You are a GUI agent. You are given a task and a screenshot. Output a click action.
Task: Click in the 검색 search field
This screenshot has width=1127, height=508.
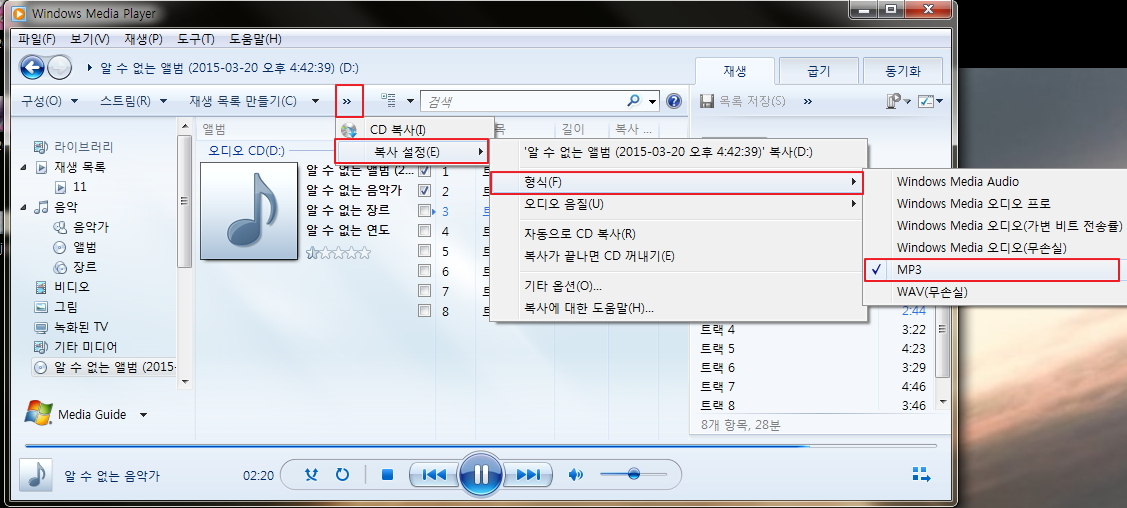point(523,101)
